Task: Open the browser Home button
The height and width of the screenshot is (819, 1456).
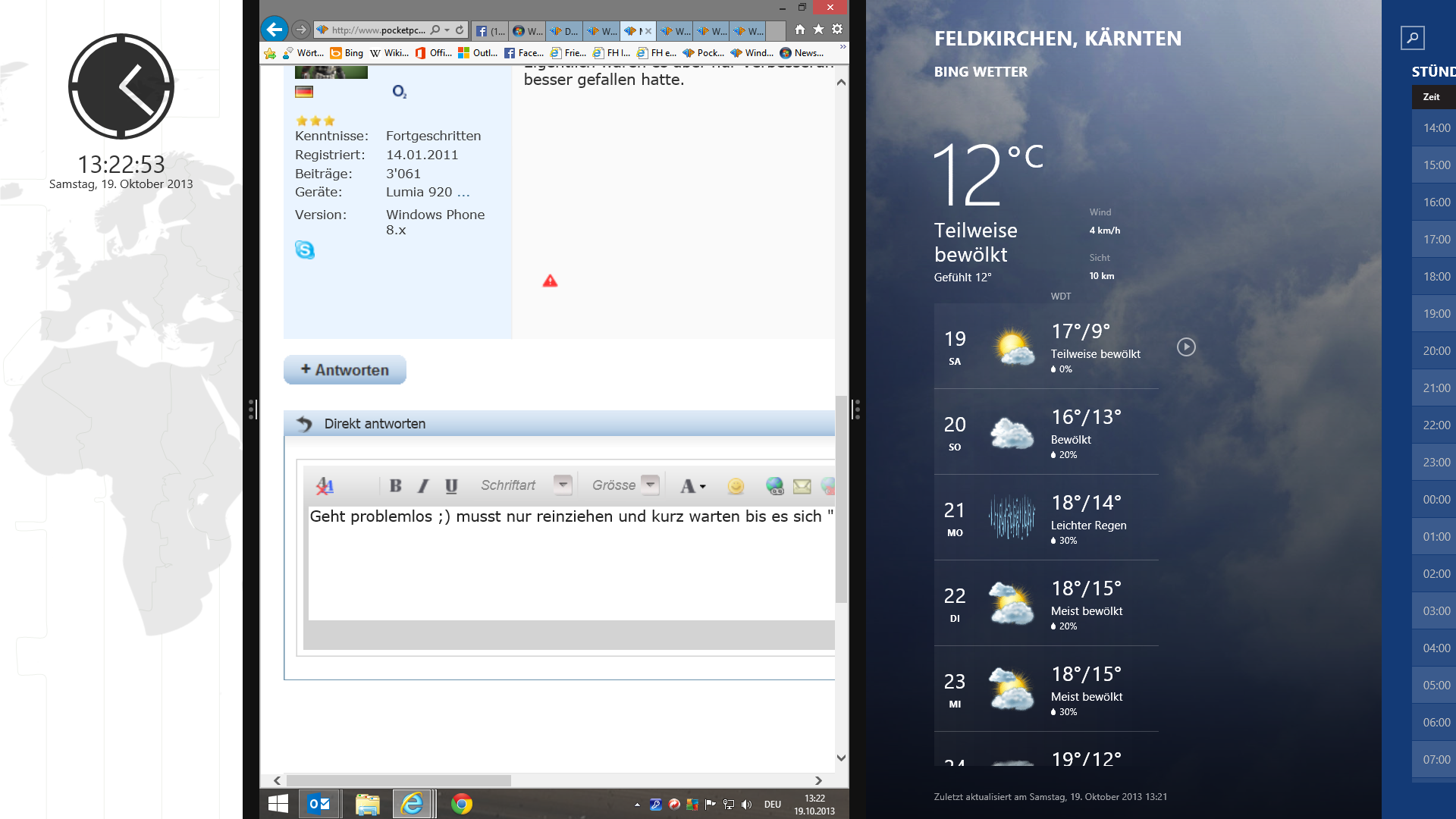Action: tap(800, 30)
